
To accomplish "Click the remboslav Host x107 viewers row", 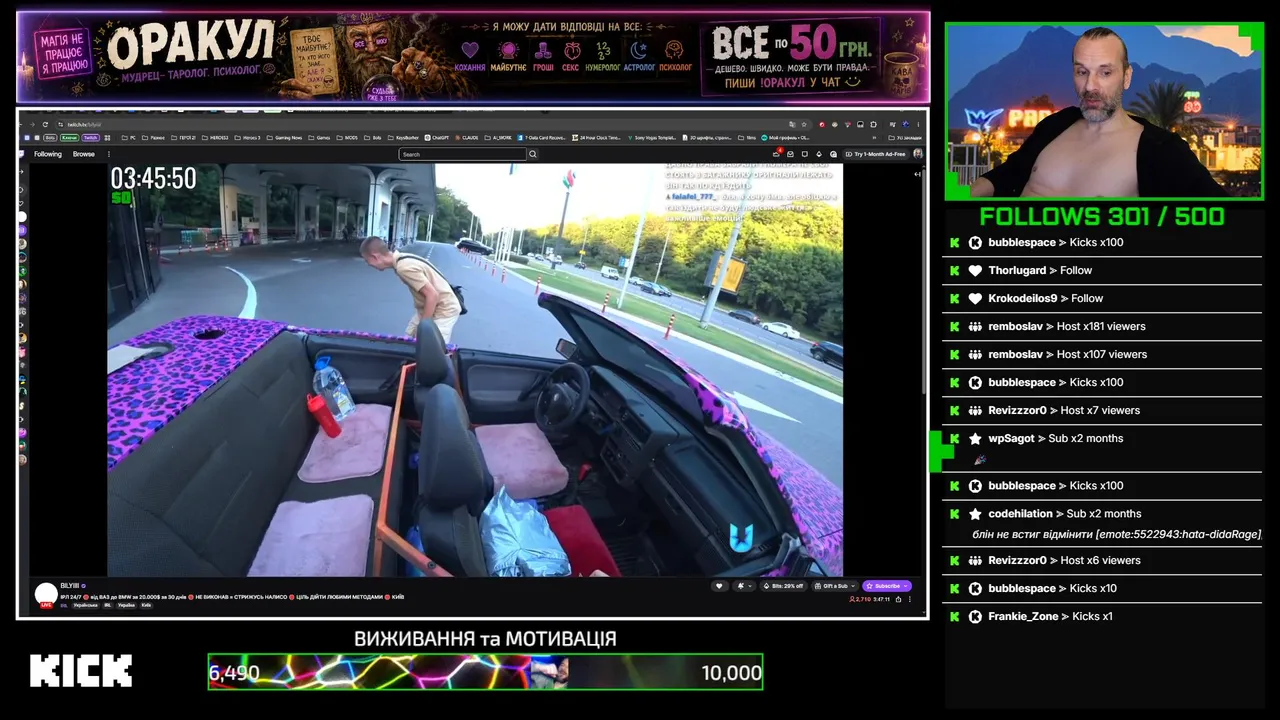I will click(1102, 354).
